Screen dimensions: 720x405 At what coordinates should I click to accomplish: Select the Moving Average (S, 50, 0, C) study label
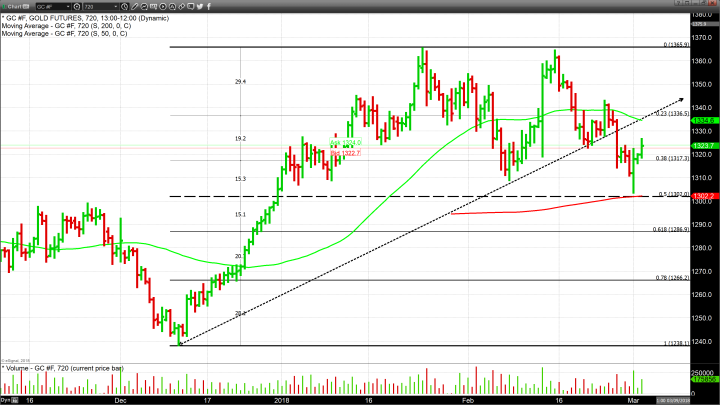click(x=63, y=34)
